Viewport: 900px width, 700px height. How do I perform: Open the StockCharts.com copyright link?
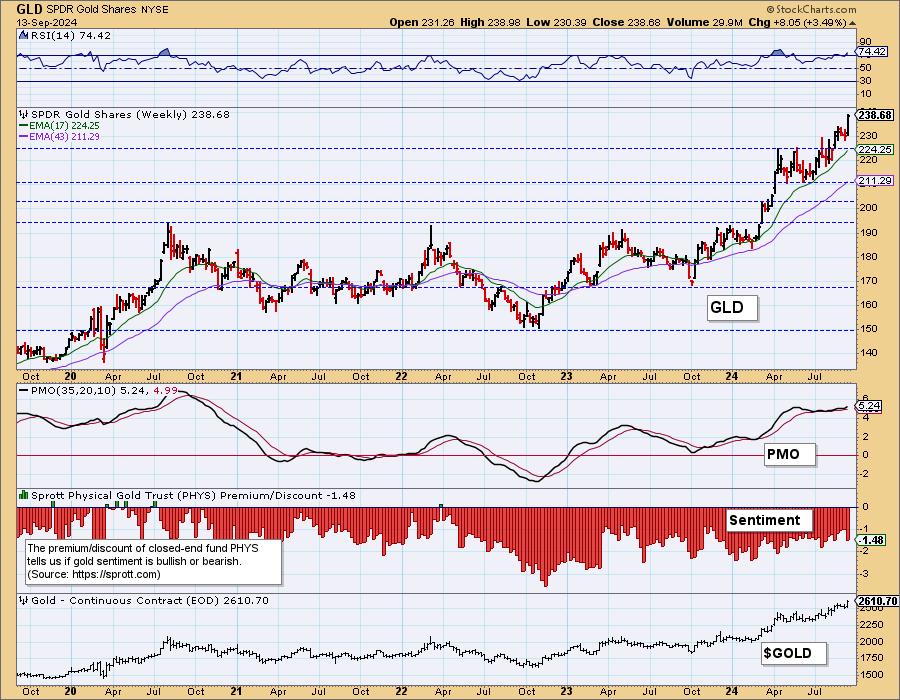tap(811, 9)
